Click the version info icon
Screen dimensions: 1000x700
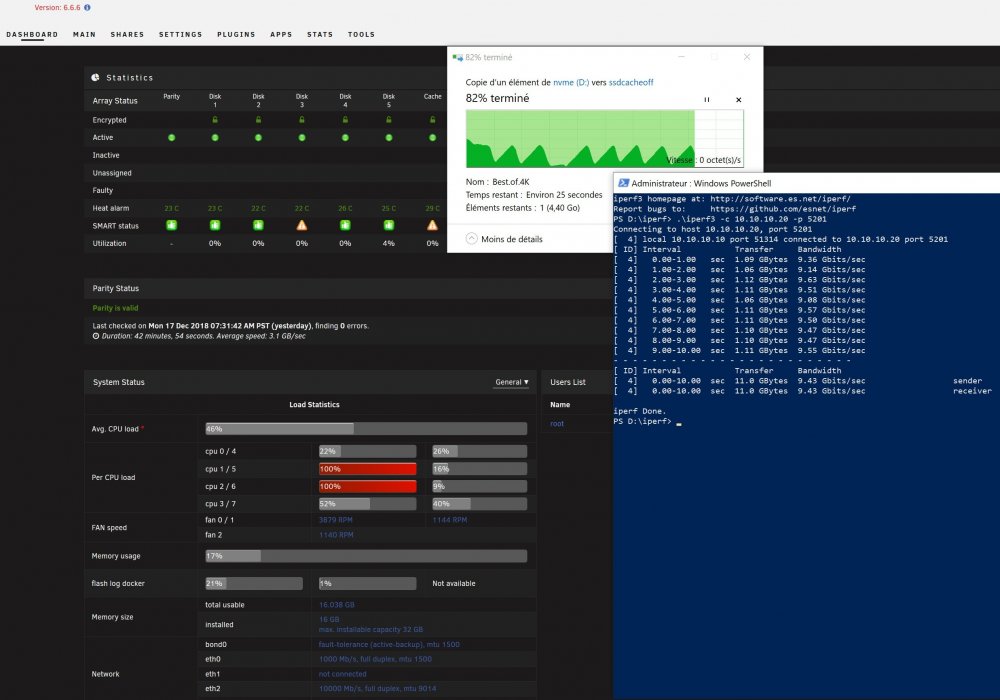click(87, 8)
